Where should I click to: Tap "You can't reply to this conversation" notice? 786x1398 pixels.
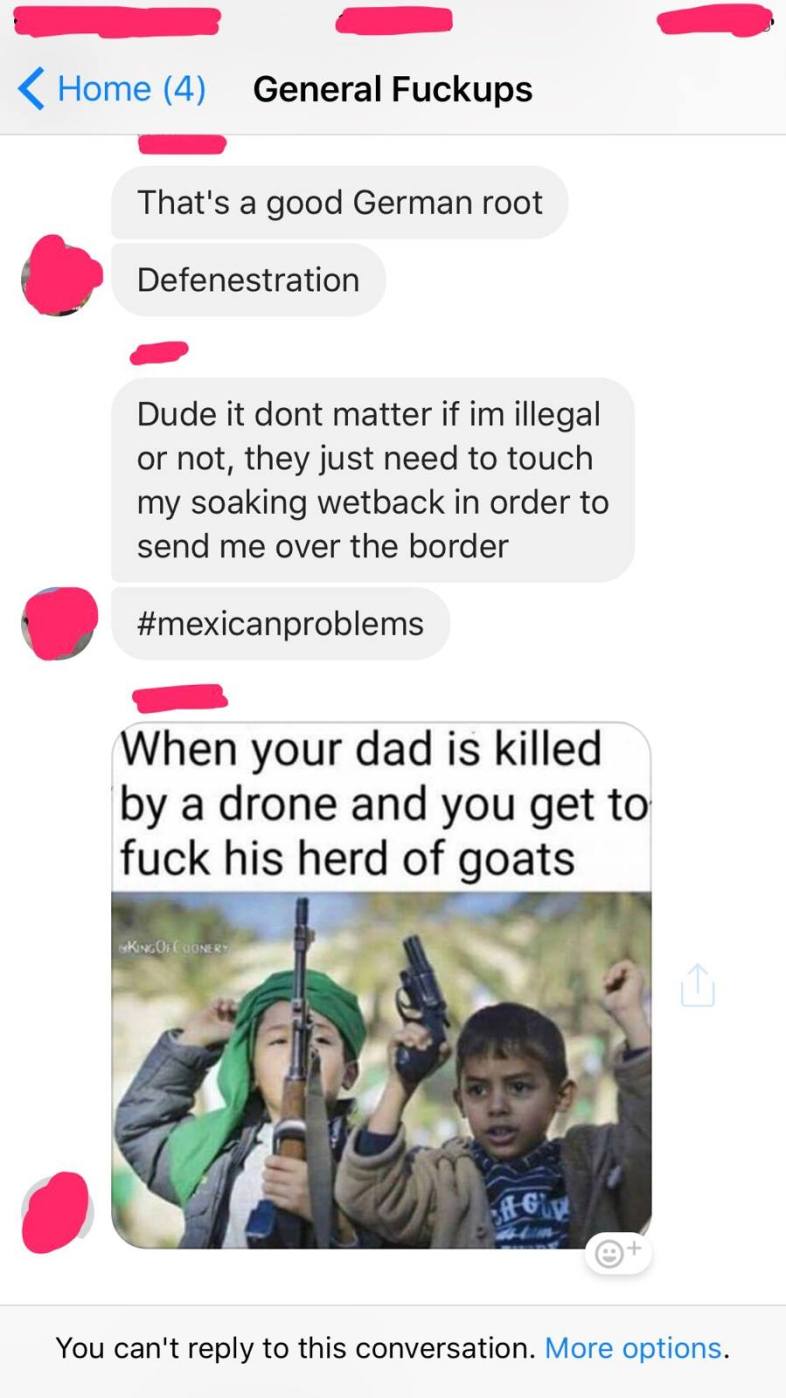296,1348
